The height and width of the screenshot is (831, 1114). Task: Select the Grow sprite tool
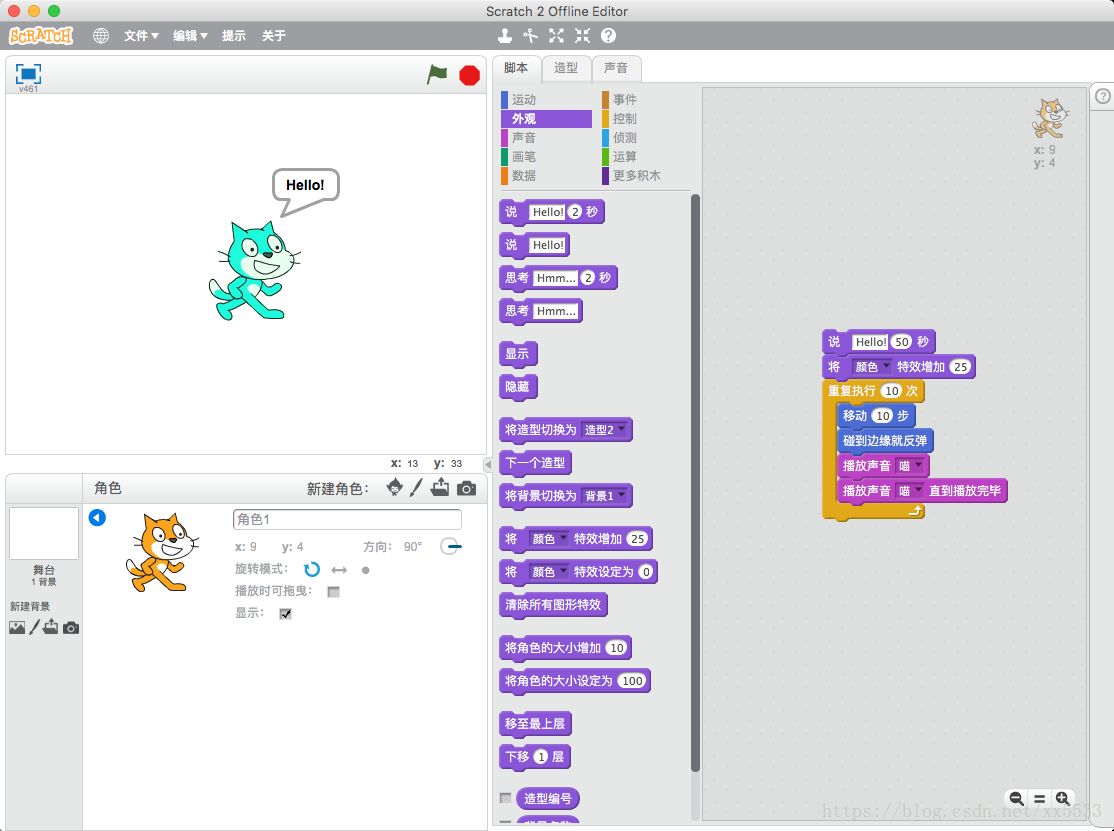click(x=556, y=36)
